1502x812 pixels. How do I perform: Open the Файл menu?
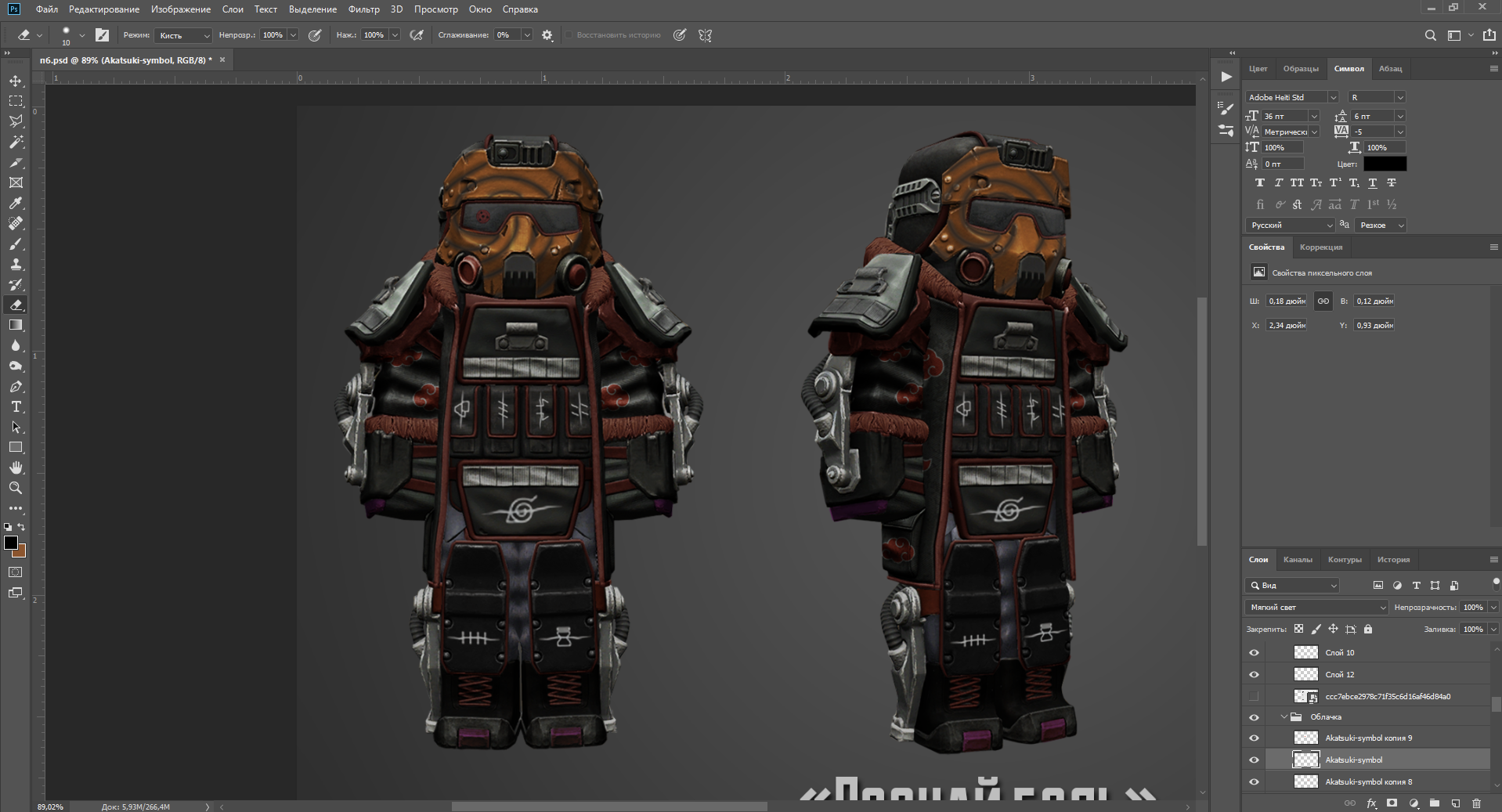pyautogui.click(x=47, y=9)
